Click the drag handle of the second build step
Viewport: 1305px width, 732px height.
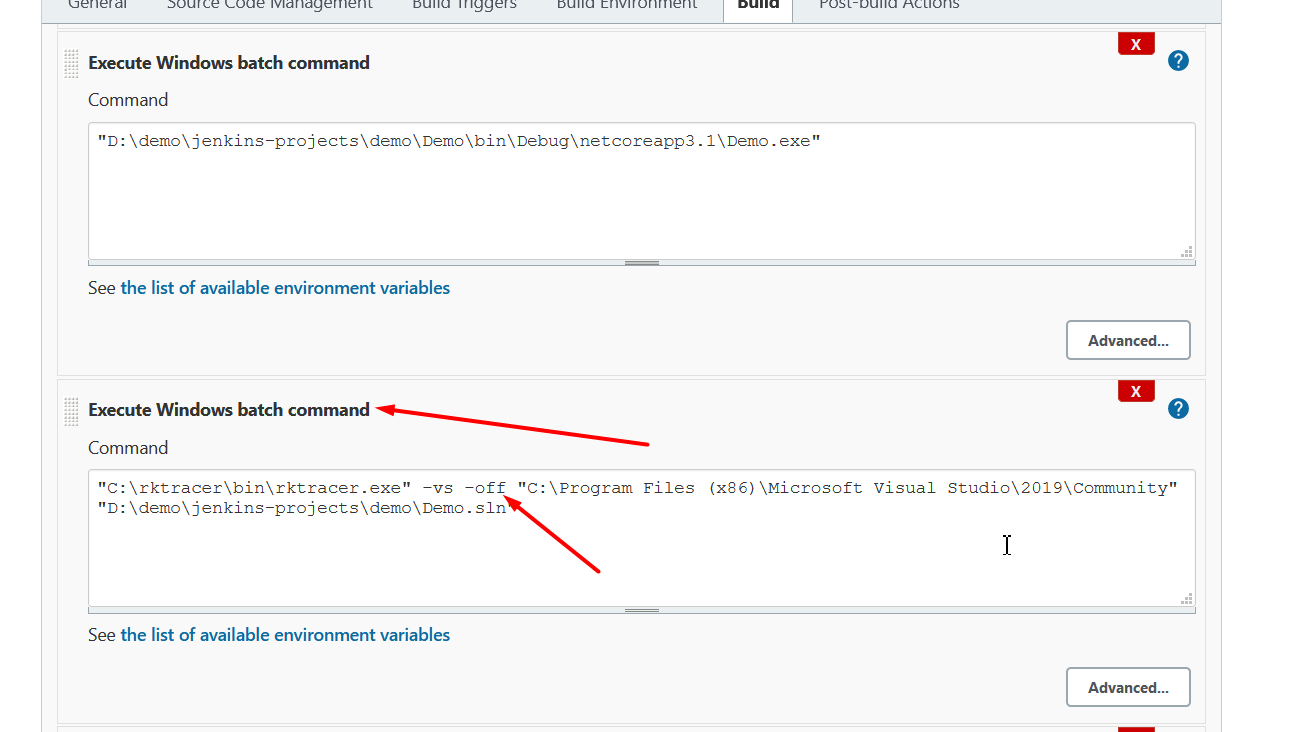tap(71, 410)
